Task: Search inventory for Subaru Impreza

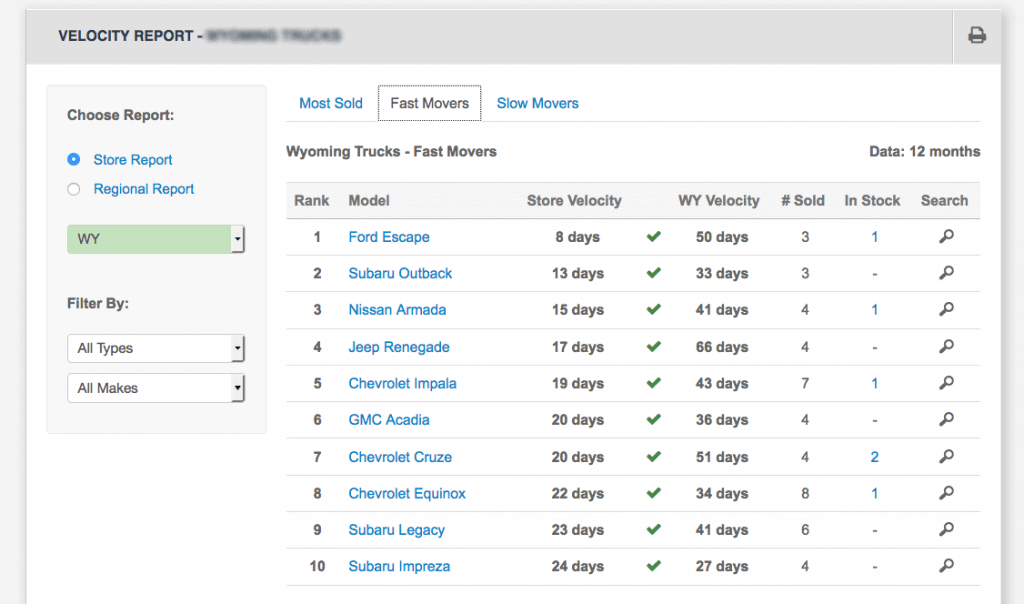Action: (946, 566)
